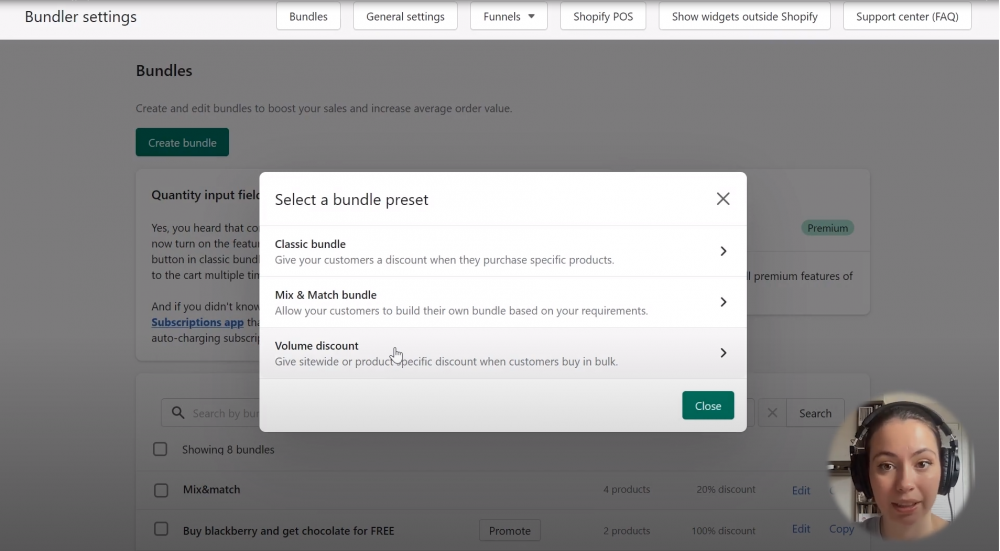This screenshot has height=551, width=1000.
Task: Select the Mix & Match bundle title
Action: (x=325, y=295)
